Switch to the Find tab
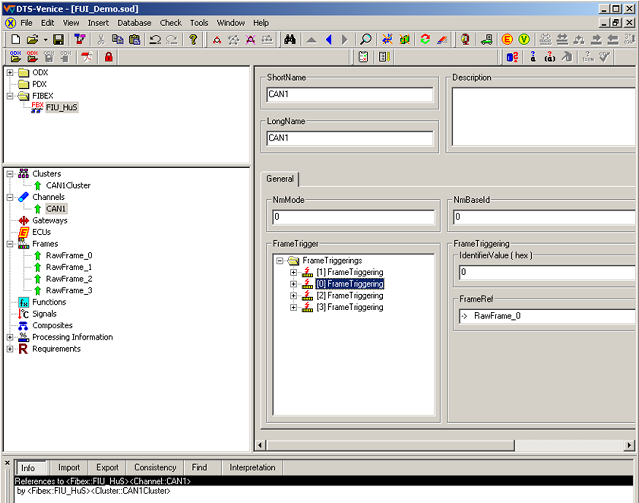This screenshot has width=639, height=503. coord(199,468)
